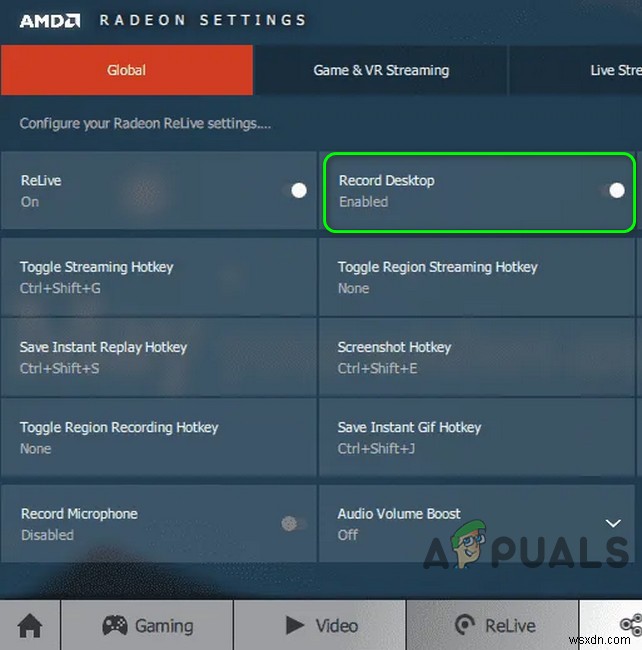
Task: Disable the Record Desktop toggle
Action: tap(613, 191)
